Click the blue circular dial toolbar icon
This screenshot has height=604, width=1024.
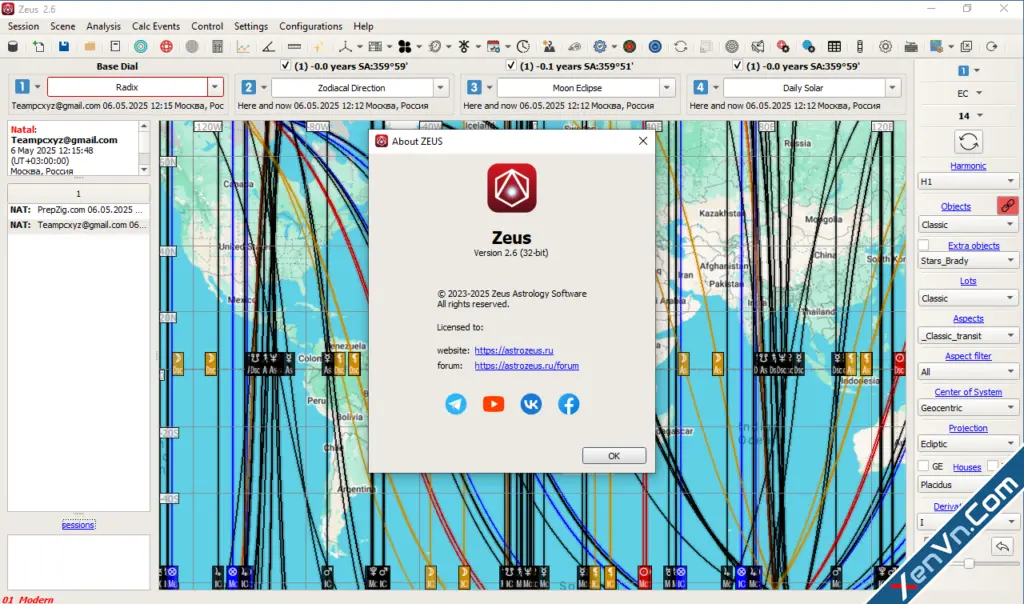[655, 46]
